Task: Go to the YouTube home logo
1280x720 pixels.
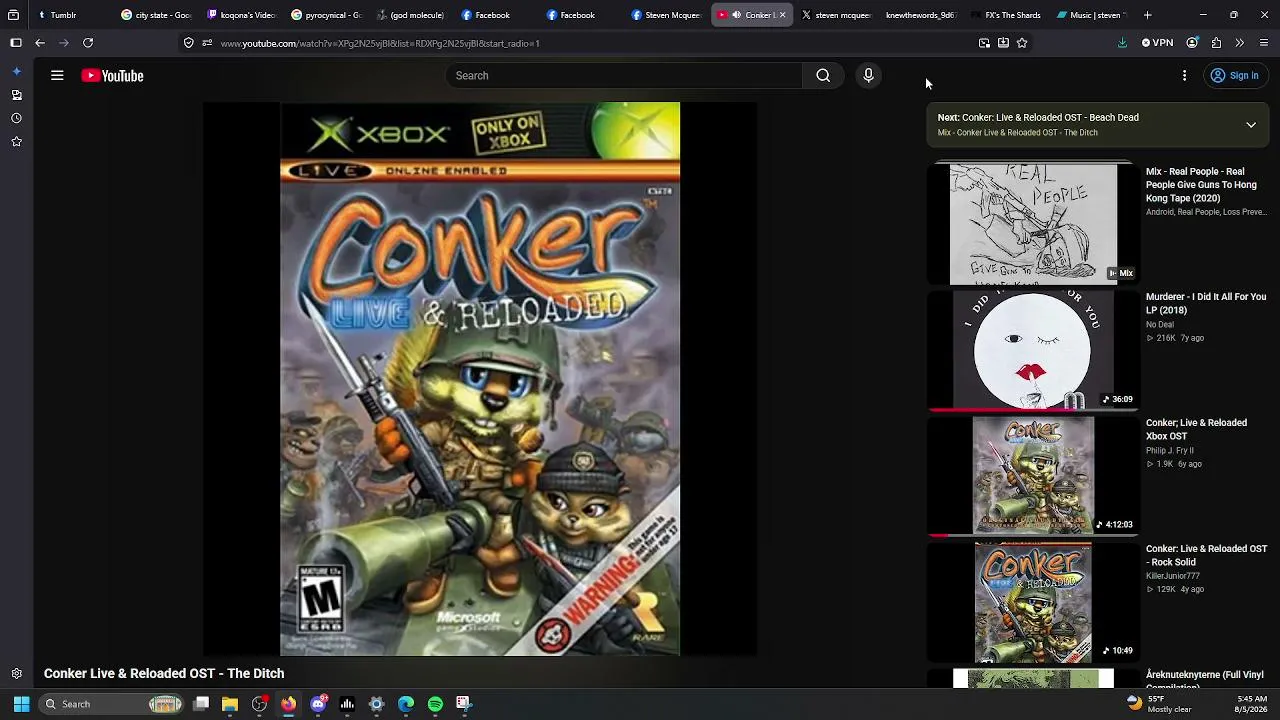Action: point(113,76)
